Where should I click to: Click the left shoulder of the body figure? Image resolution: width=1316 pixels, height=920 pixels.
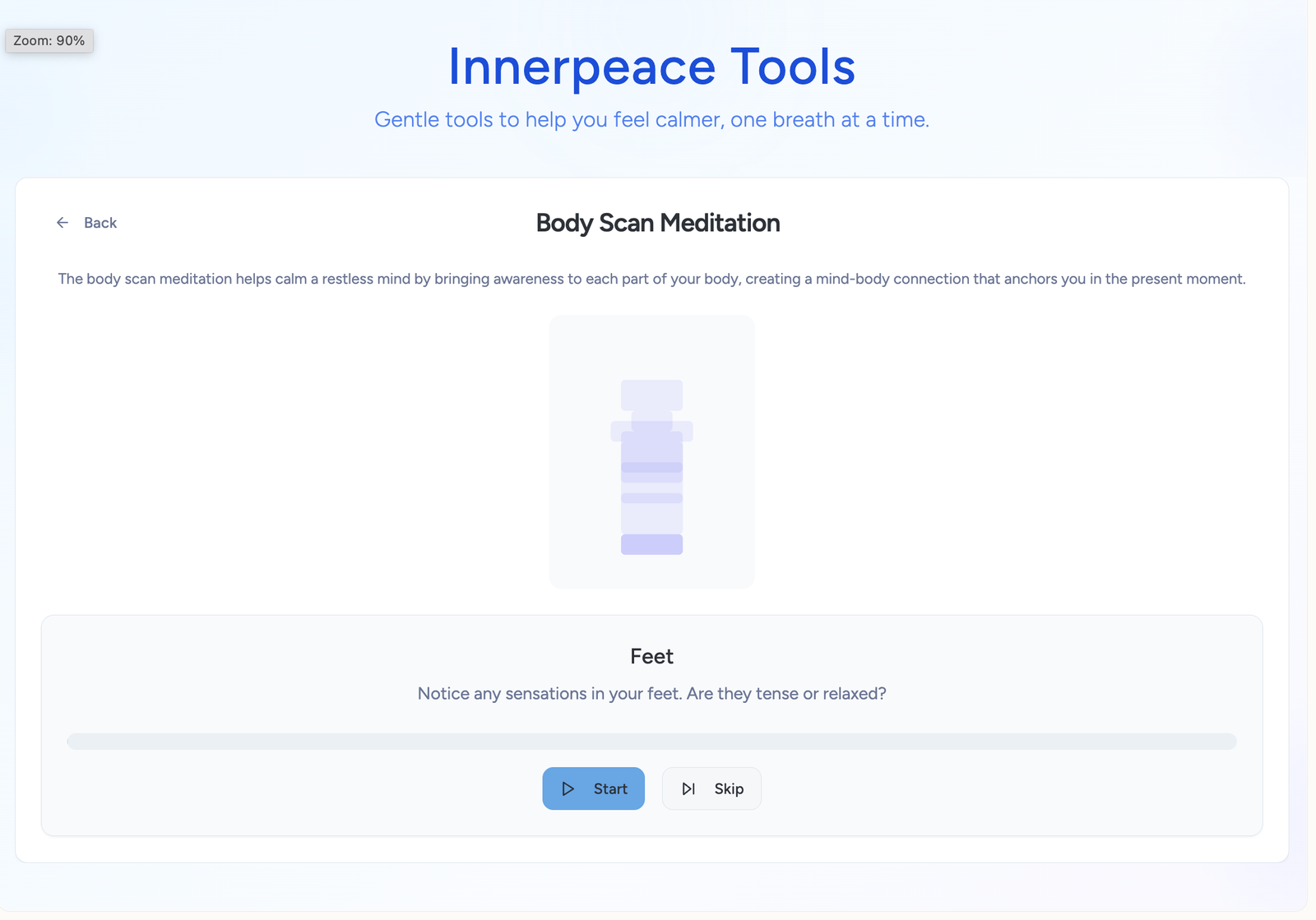[x=617, y=432]
